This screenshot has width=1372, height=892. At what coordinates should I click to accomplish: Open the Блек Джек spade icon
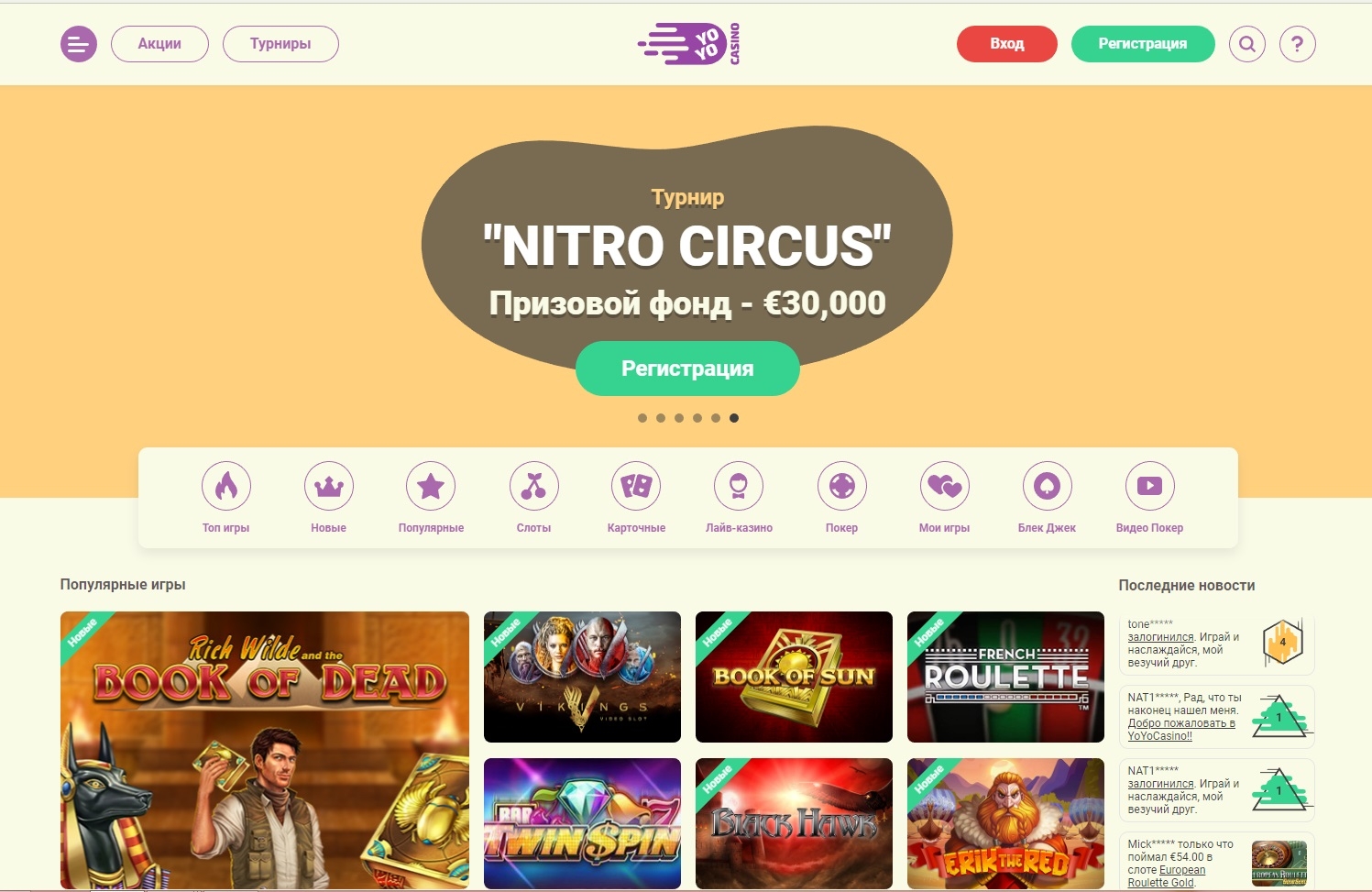(x=1047, y=486)
